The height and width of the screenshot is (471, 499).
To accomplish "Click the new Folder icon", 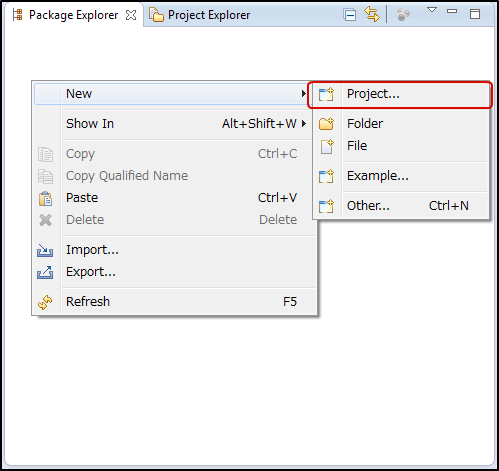I will tap(326, 124).
